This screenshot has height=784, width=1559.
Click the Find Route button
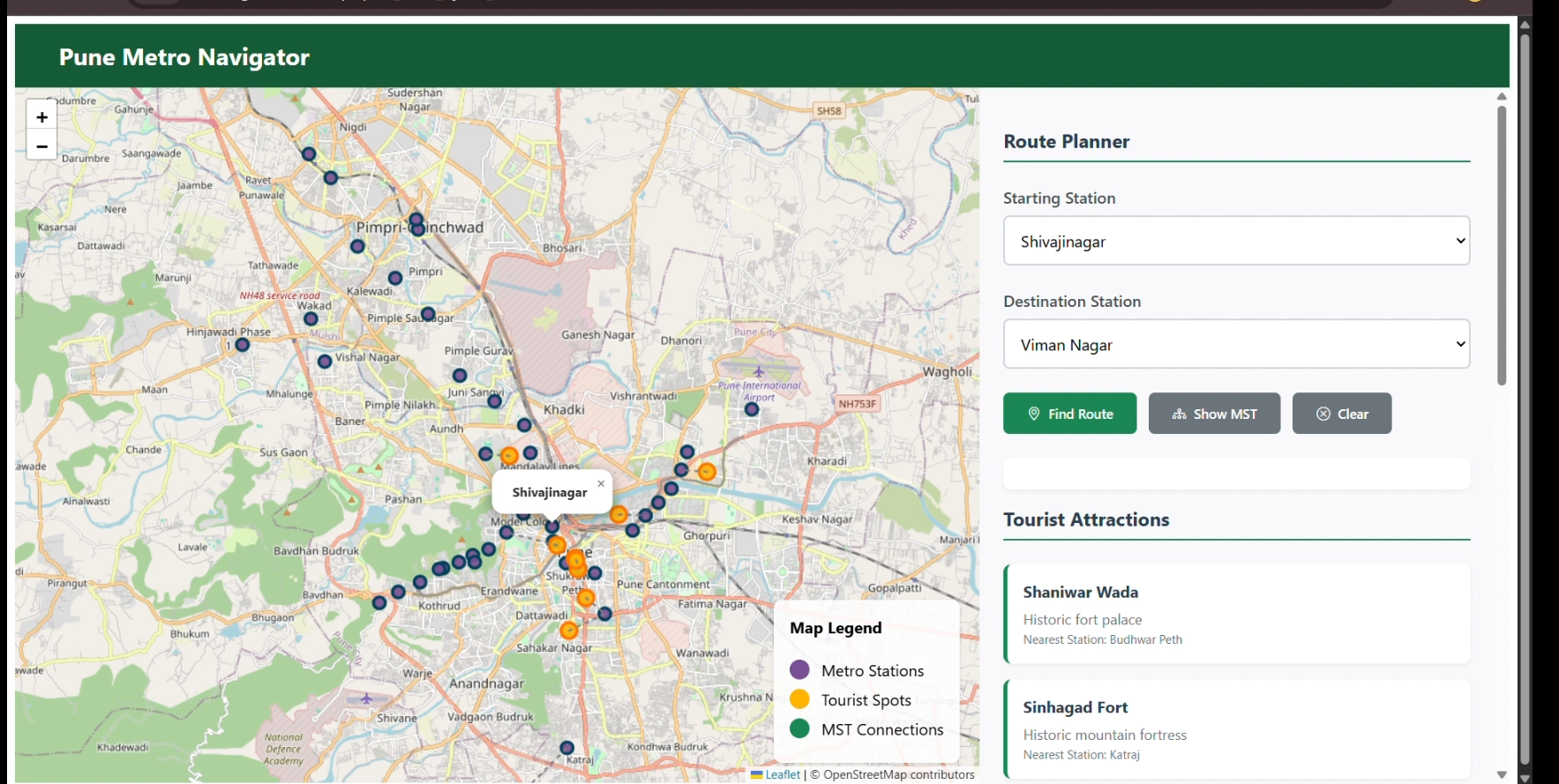click(x=1070, y=414)
